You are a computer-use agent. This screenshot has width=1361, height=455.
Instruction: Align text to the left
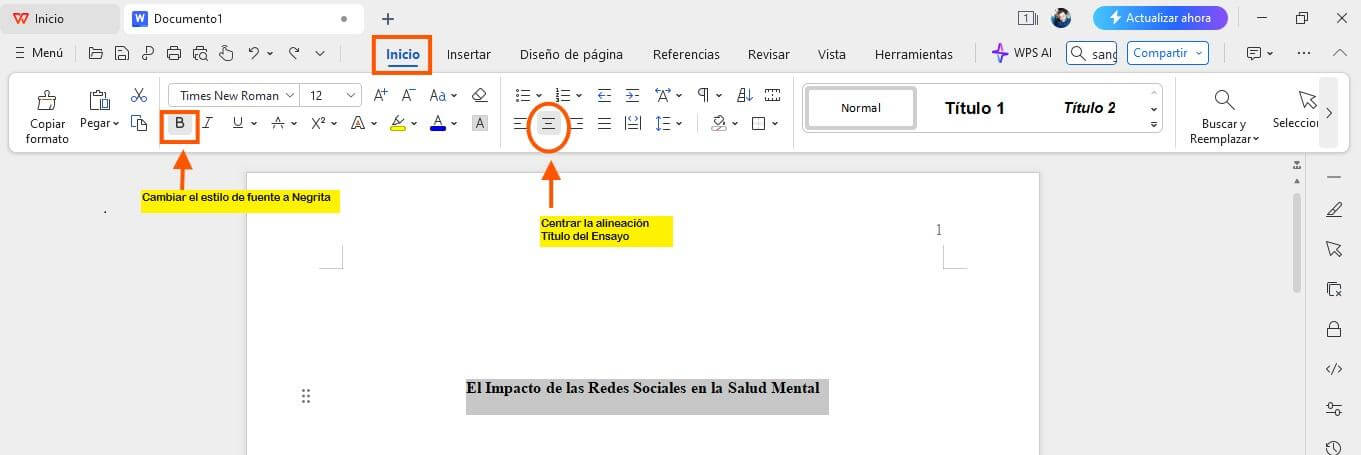click(x=520, y=123)
